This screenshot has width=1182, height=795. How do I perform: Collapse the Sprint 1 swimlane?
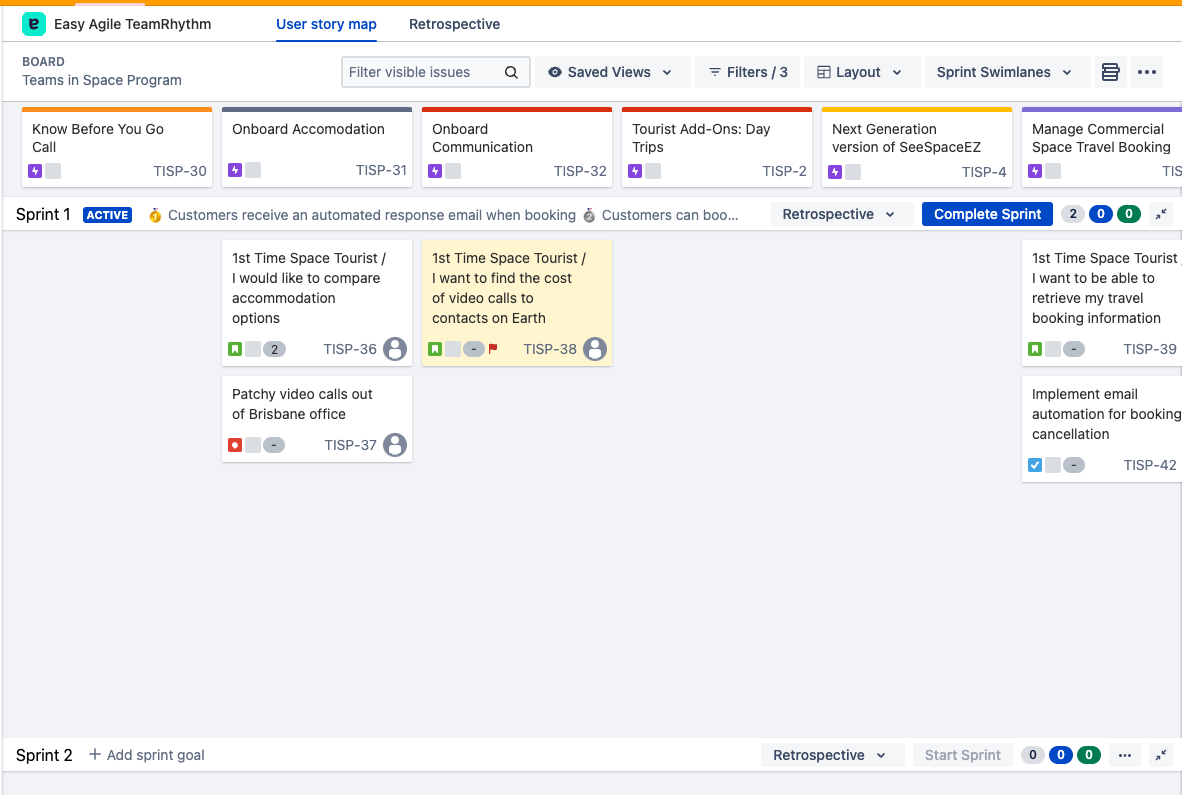(1161, 214)
